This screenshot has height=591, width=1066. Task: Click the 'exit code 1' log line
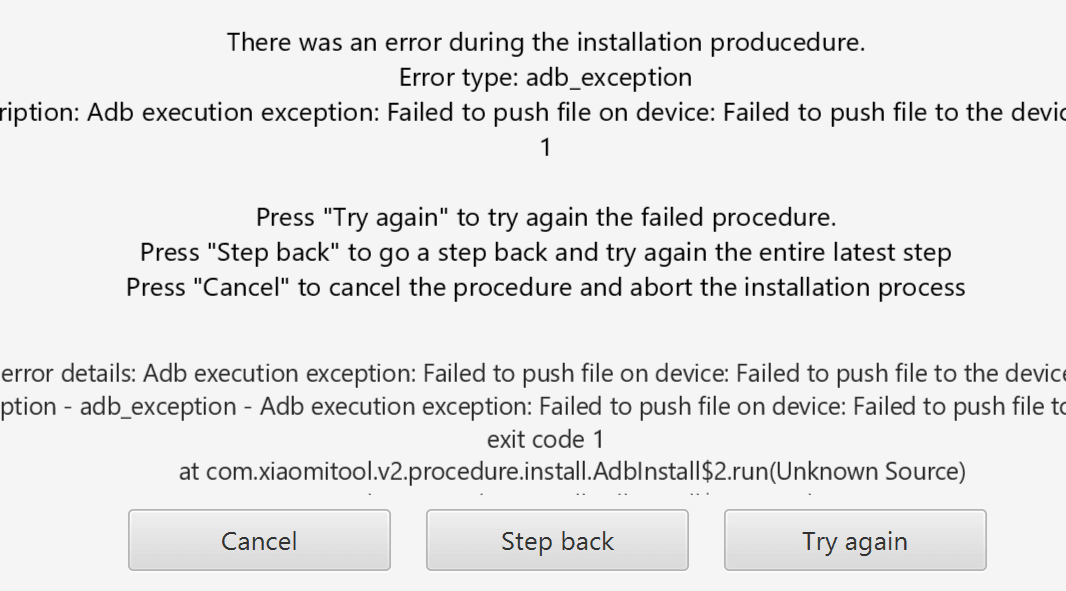click(545, 439)
